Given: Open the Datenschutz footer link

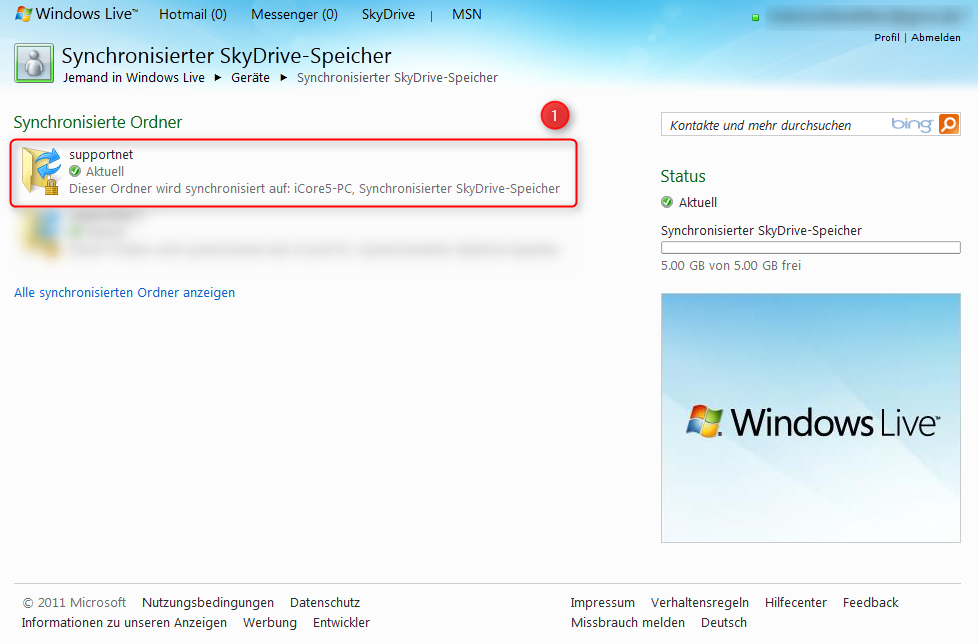Looking at the screenshot, I should coord(324,602).
